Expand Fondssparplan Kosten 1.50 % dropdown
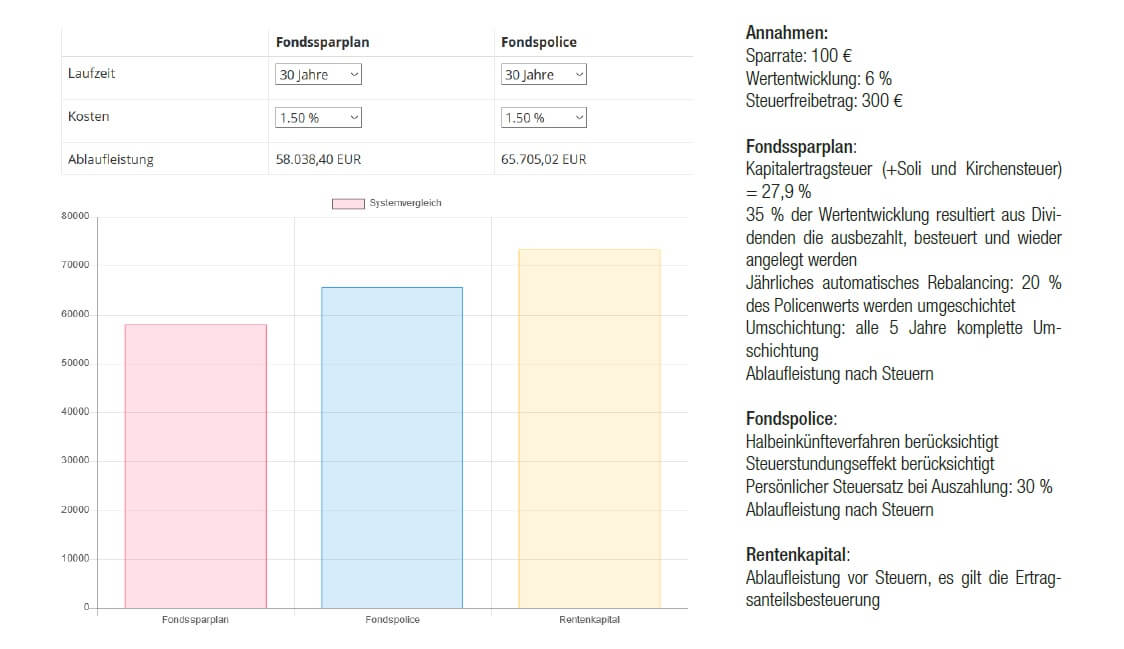The width and height of the screenshot is (1124, 649). pos(318,118)
